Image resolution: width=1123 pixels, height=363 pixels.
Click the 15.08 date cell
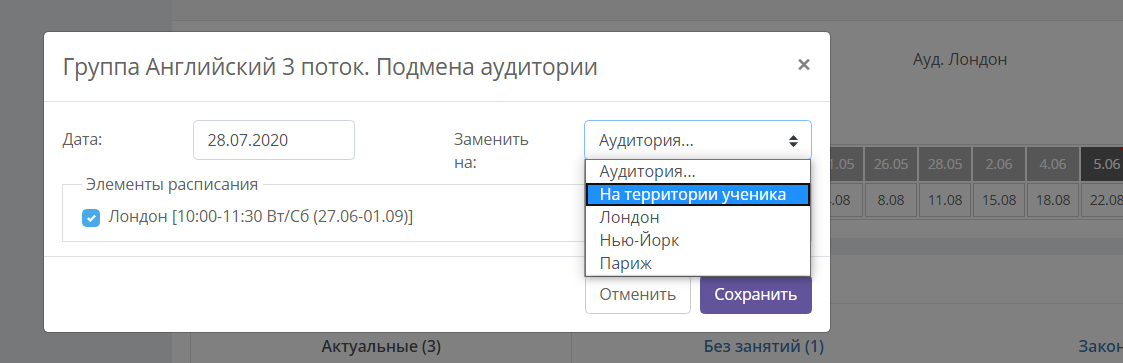point(998,200)
